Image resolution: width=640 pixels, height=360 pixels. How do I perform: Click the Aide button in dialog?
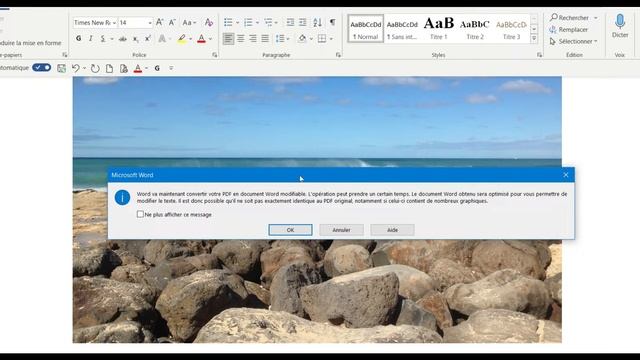[x=392, y=230]
